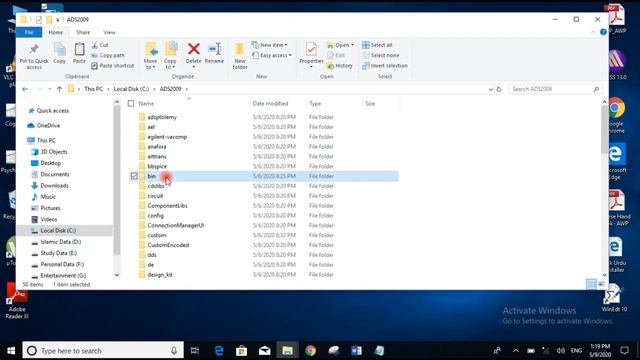Delete the selected folder via ribbon
Image resolution: width=640 pixels, height=360 pixels.
193,53
